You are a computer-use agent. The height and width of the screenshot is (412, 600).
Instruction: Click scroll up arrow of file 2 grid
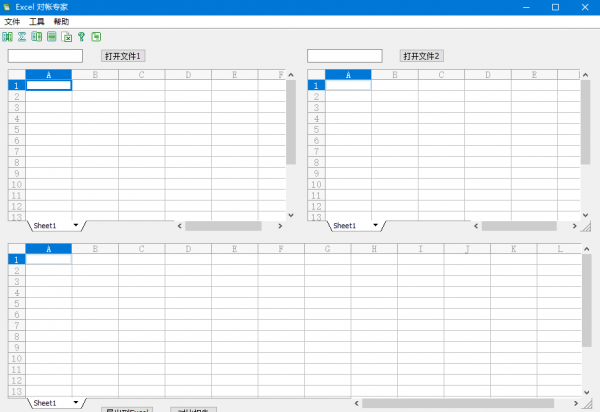click(x=585, y=75)
